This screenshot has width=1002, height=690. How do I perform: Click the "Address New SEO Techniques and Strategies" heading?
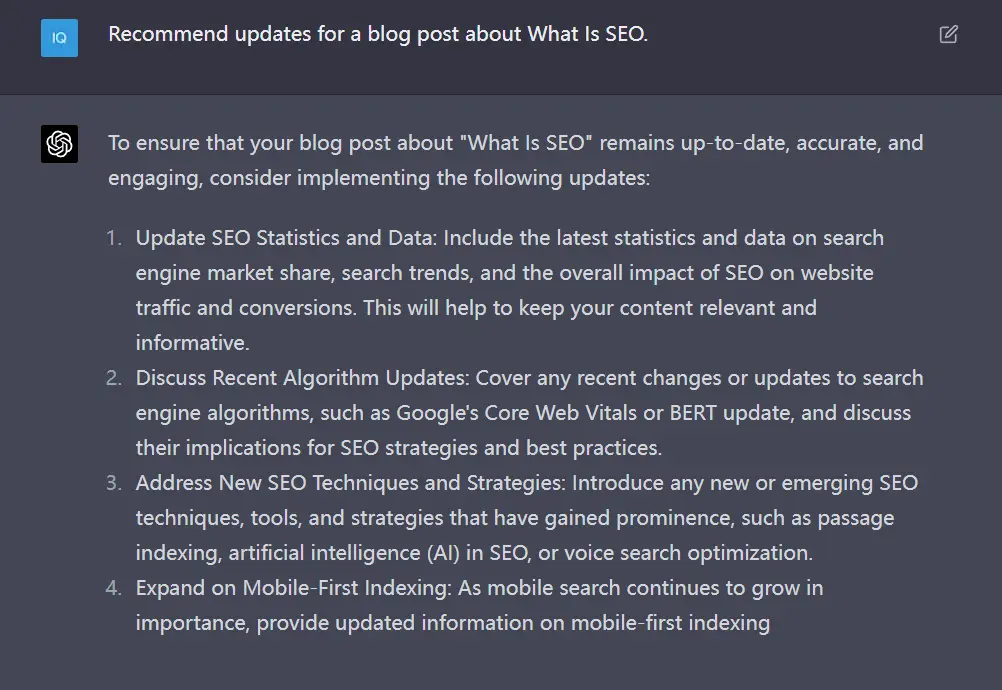pos(351,483)
